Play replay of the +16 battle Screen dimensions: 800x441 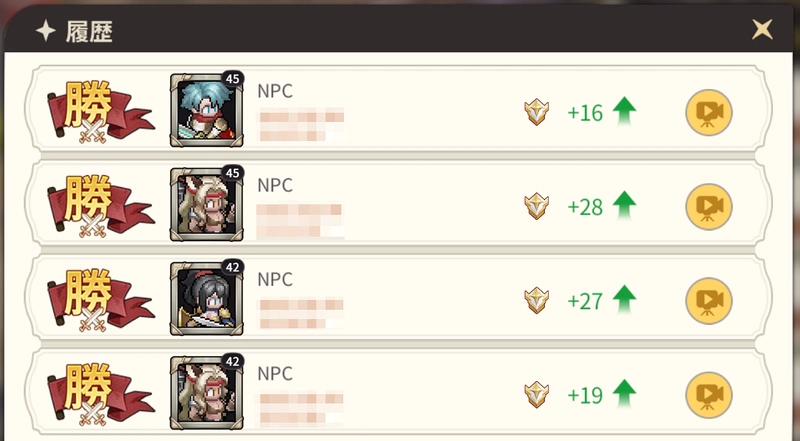[x=709, y=112]
